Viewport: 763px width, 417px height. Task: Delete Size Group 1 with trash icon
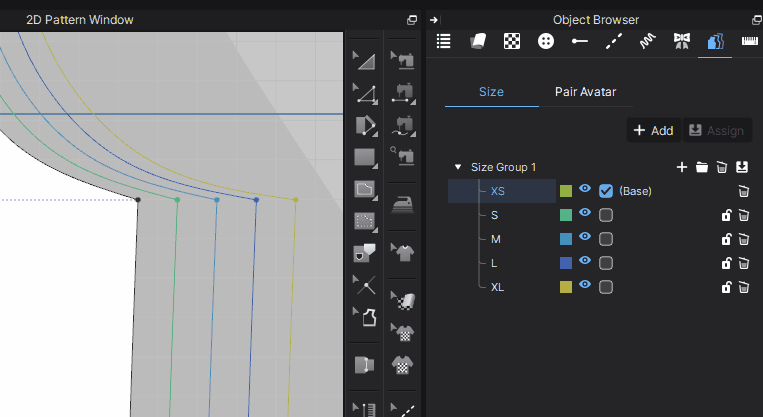click(722, 167)
